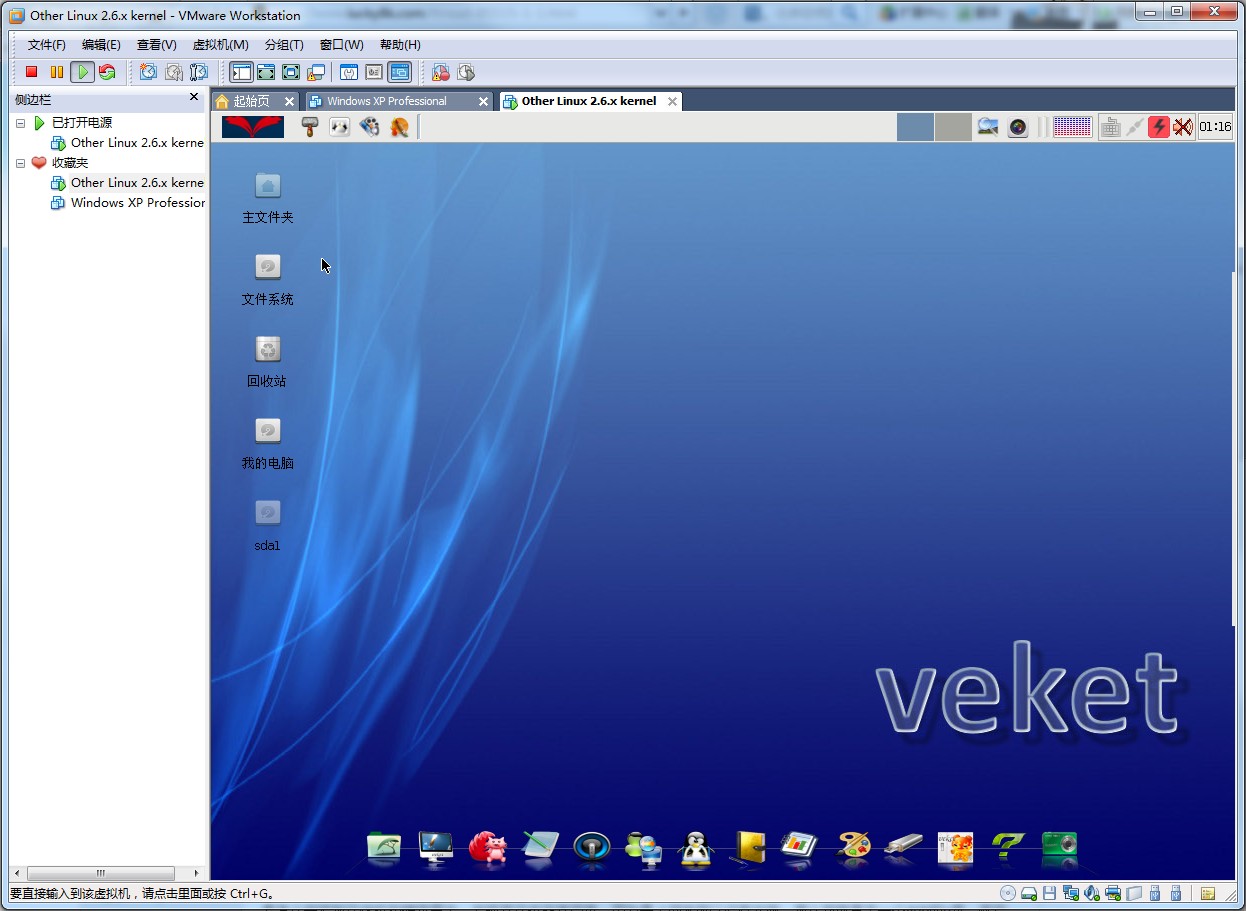Screen dimensions: 1246x911
Task: Select Other Linux 2.6.x kernel under 收藏夹
Action: [x=128, y=183]
